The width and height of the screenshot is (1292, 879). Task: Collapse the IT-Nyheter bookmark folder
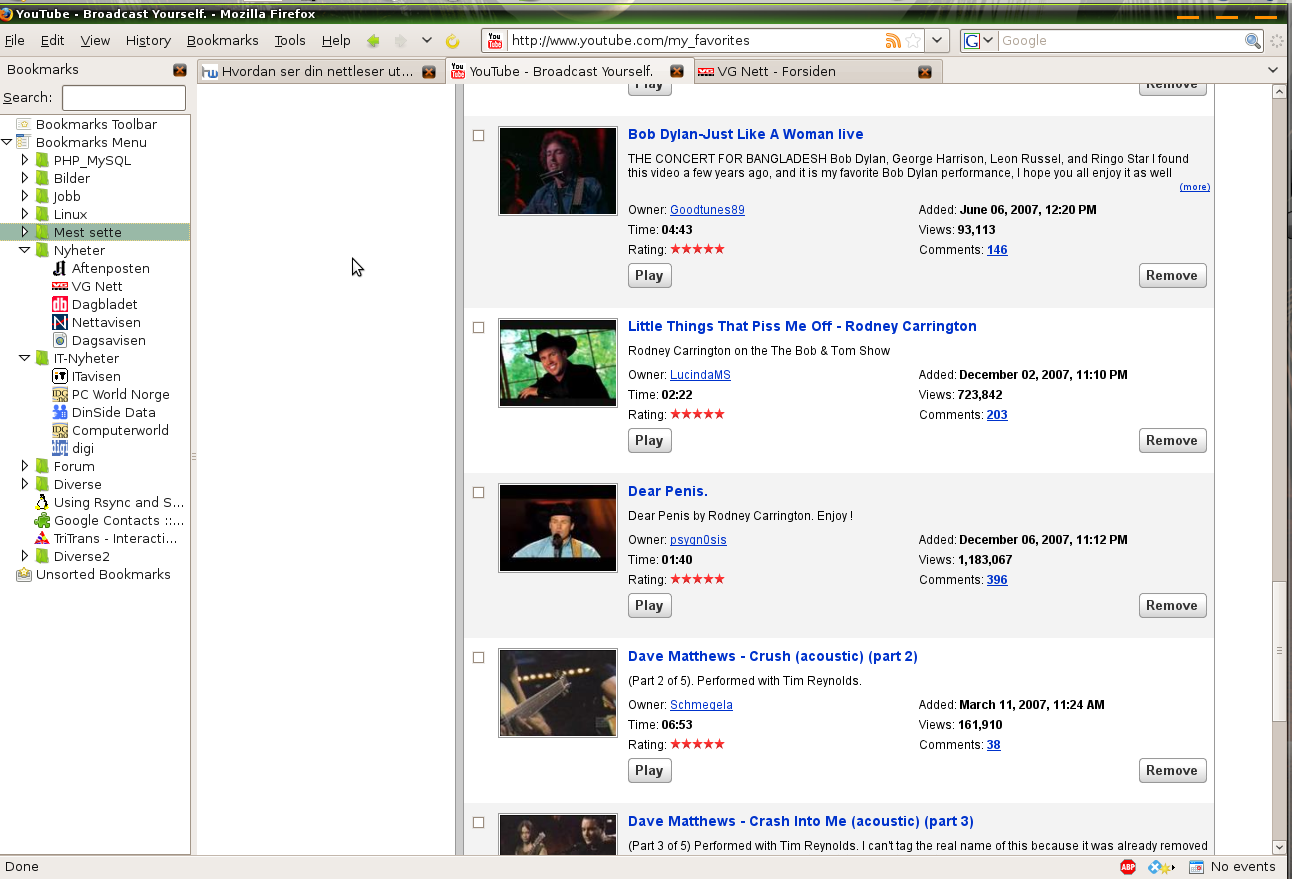(25, 358)
